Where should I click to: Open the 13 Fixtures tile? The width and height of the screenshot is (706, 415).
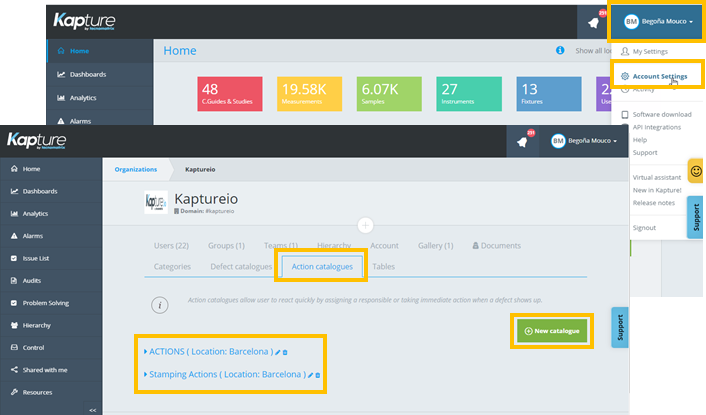[549, 94]
